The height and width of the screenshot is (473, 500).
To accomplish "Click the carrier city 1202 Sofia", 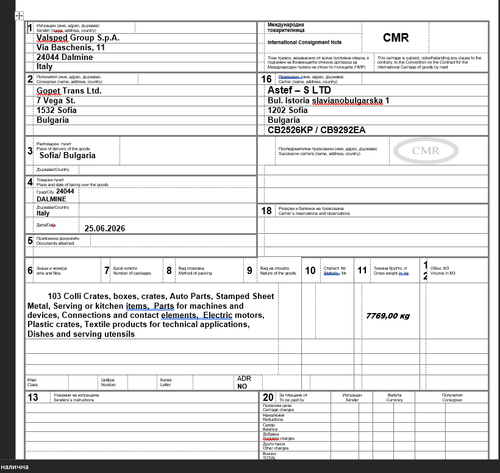I will pos(288,110).
